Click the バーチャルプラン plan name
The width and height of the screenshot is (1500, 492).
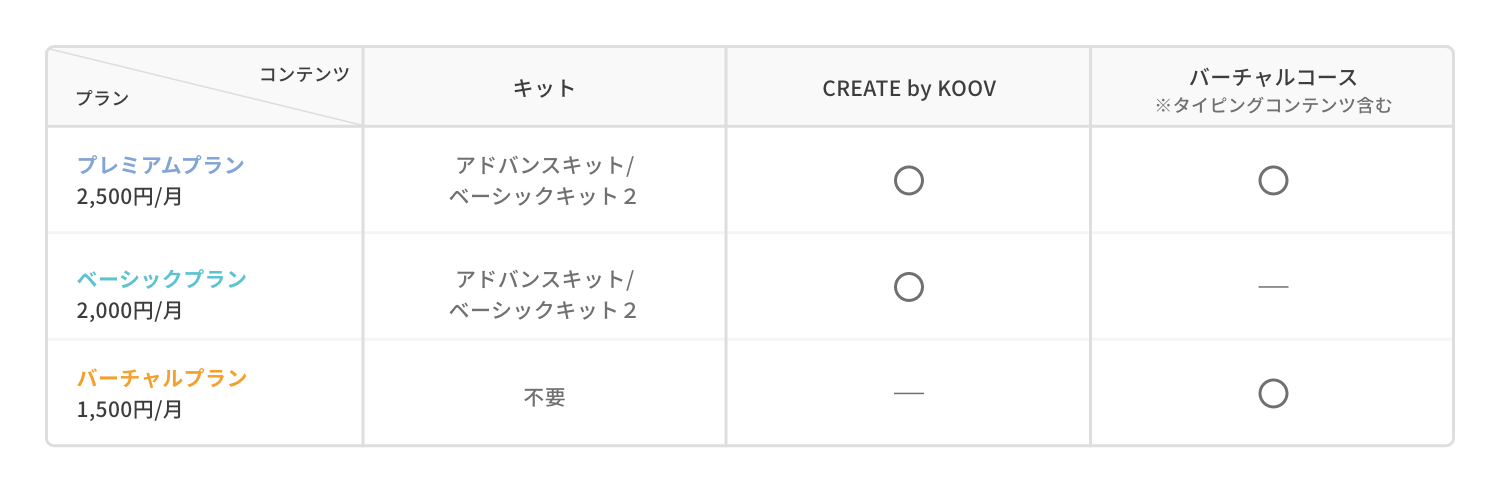point(161,379)
